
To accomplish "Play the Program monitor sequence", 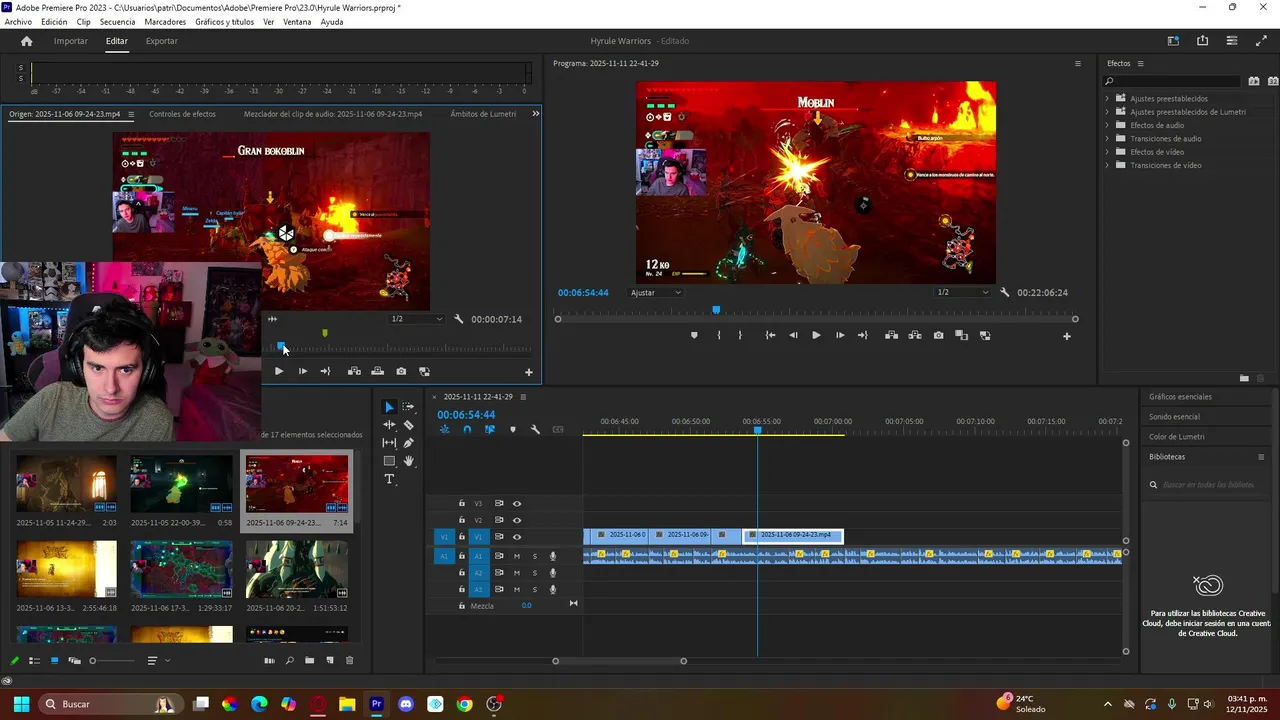I will tap(816, 336).
